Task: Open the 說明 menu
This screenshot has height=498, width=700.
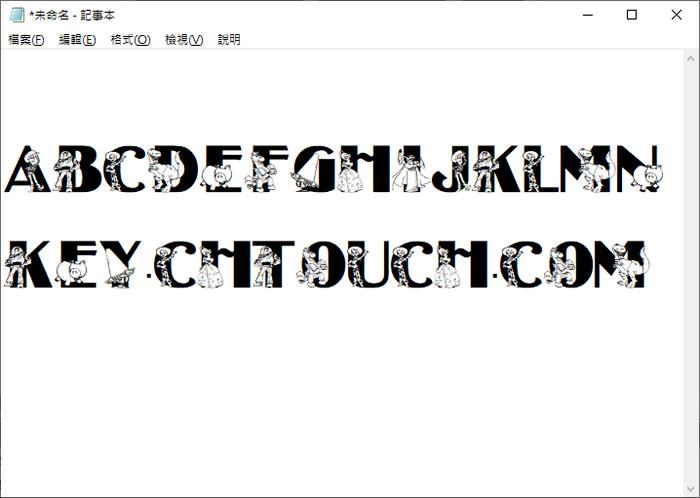Action: 229,40
